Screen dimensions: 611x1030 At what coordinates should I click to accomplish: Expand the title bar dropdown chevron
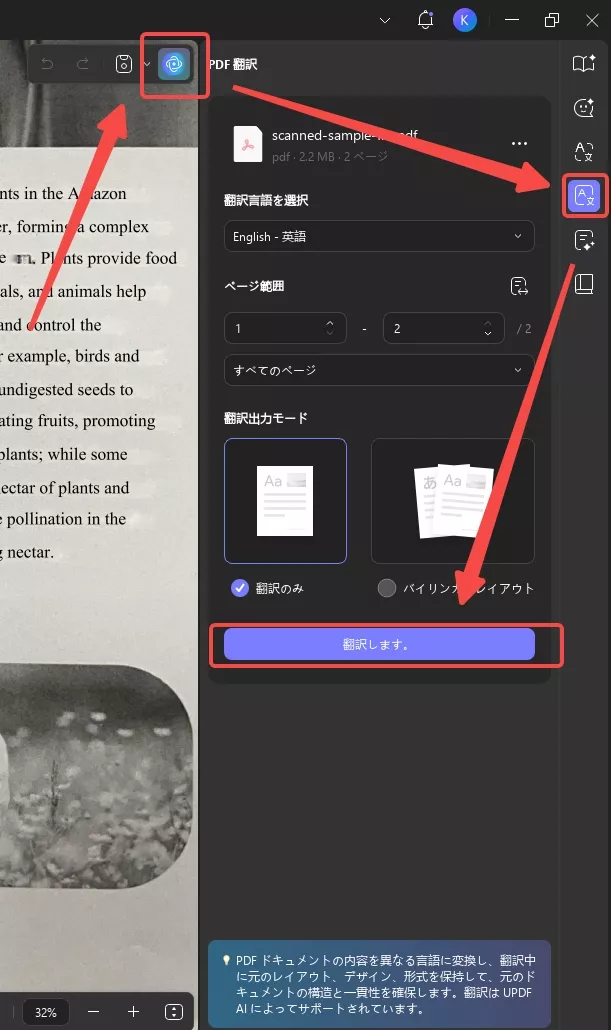click(385, 20)
